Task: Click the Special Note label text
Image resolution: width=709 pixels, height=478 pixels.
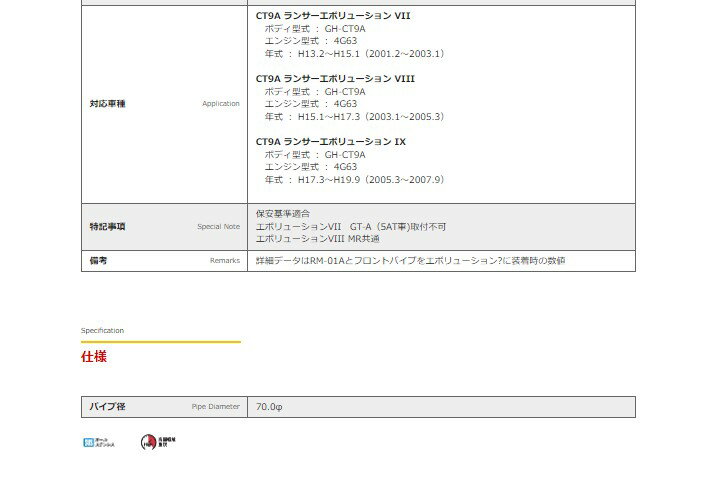Action: (x=218, y=227)
